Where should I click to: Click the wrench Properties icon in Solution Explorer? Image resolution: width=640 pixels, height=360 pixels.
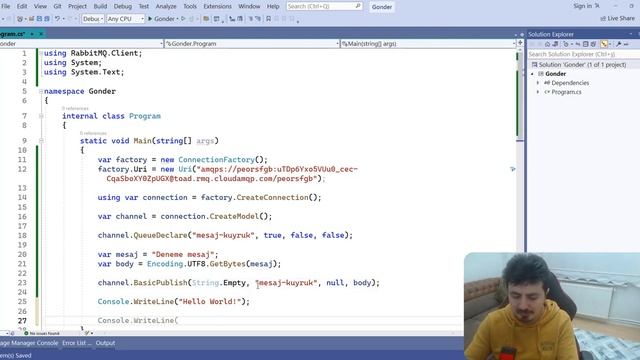[618, 44]
